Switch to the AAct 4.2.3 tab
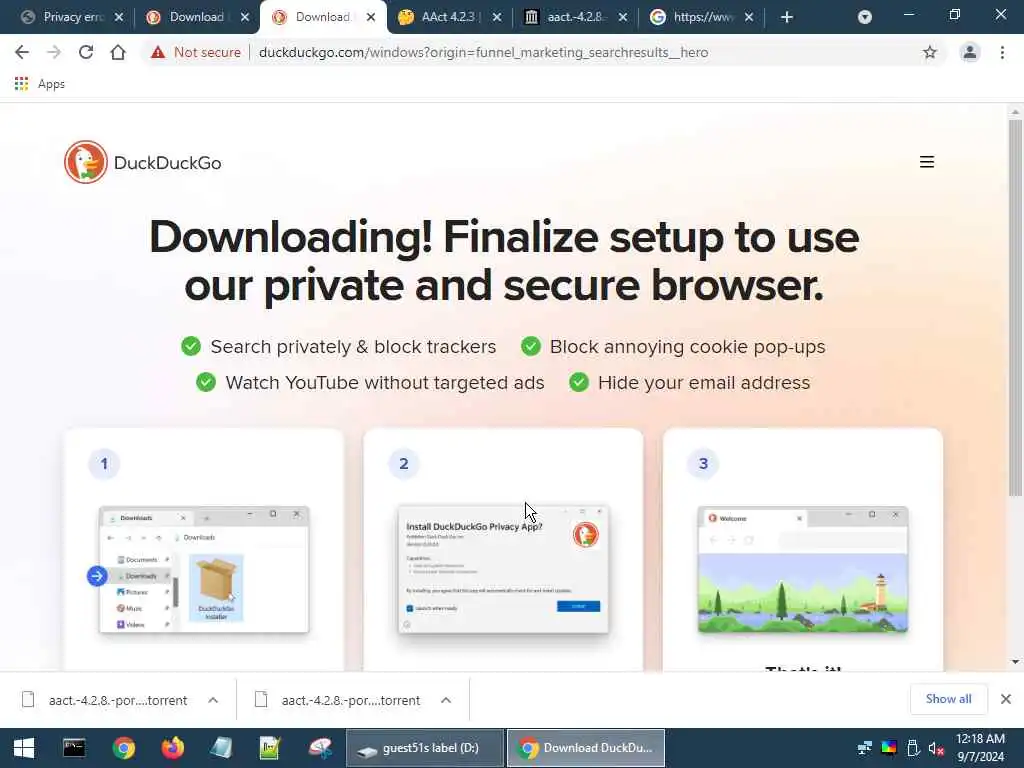 (450, 17)
